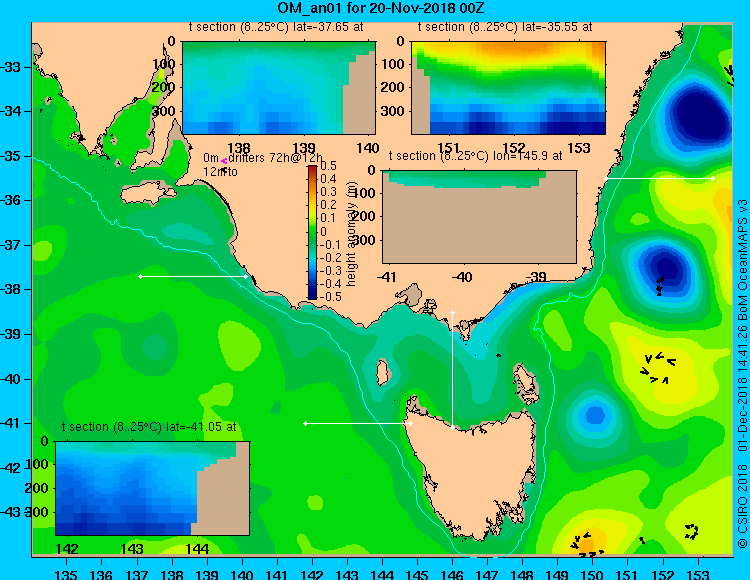Click the -38 latitude label on the left axis

pyautogui.click(x=11, y=289)
